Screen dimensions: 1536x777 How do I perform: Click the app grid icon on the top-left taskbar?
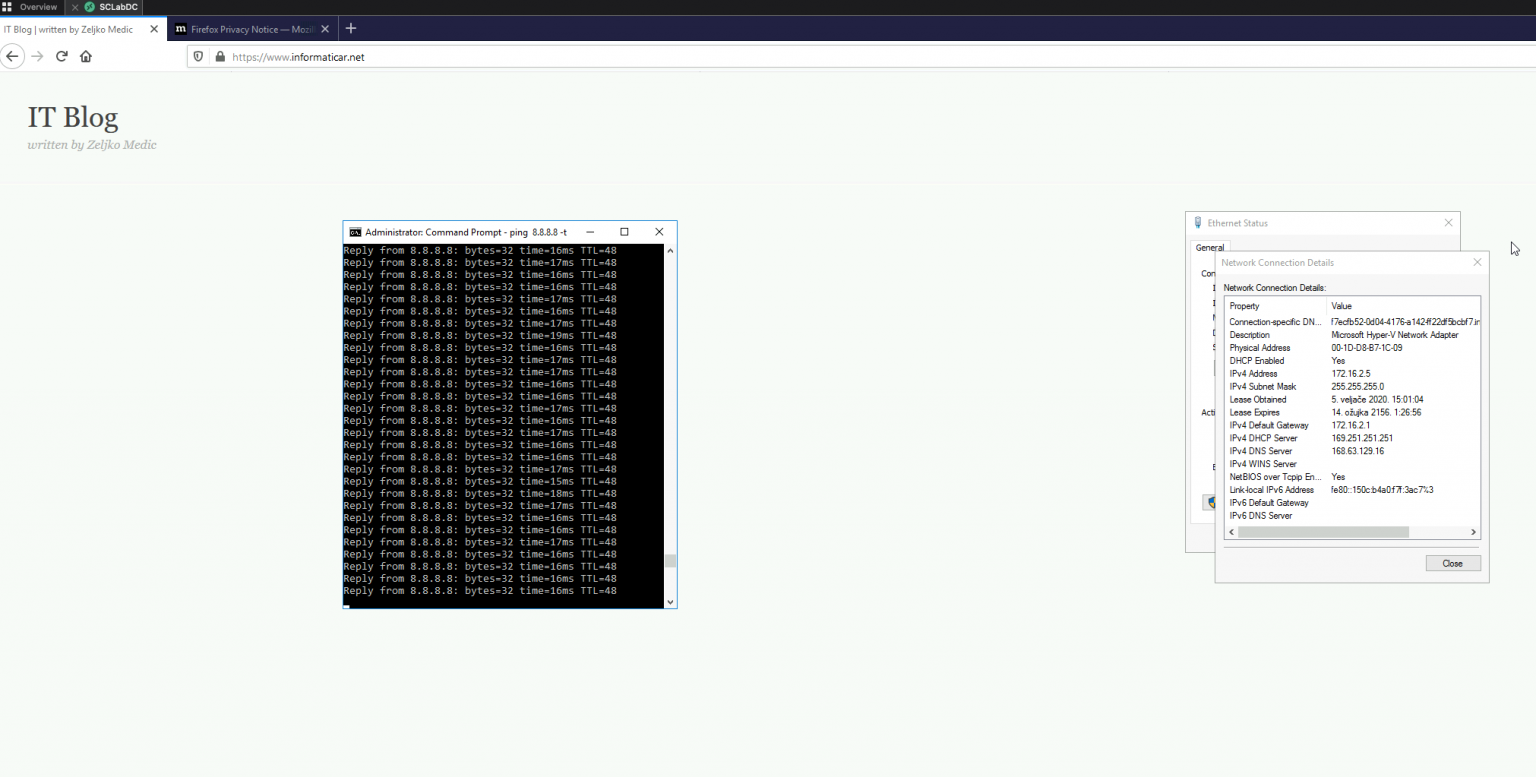coord(7,7)
